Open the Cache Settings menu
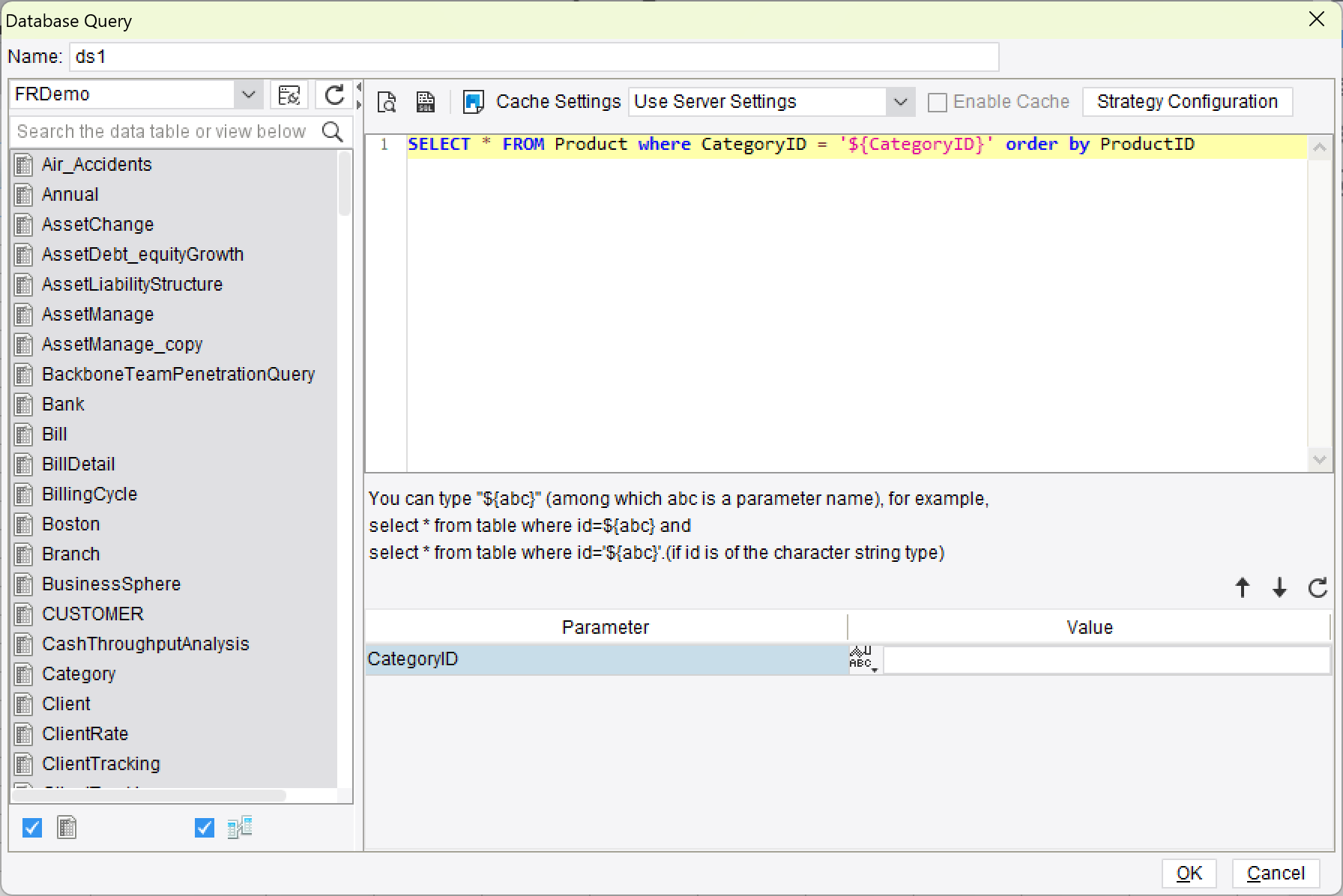Screen dimensions: 1343x896 point(558,101)
